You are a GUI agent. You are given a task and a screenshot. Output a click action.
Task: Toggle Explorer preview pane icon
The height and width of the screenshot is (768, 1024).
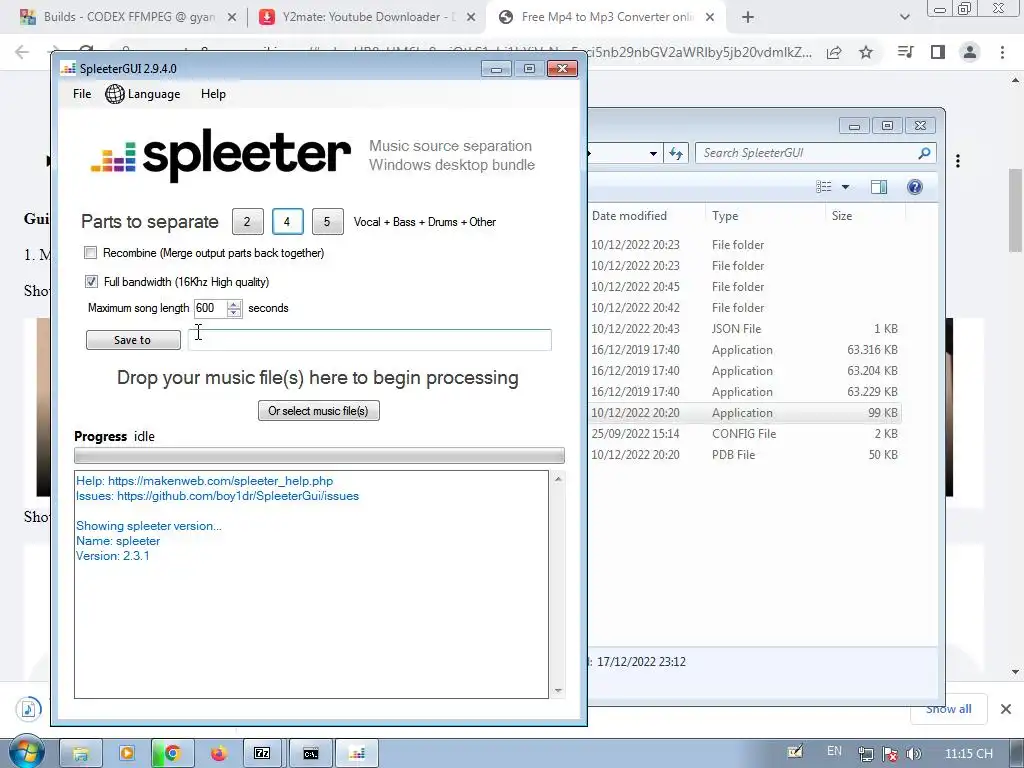tap(879, 187)
